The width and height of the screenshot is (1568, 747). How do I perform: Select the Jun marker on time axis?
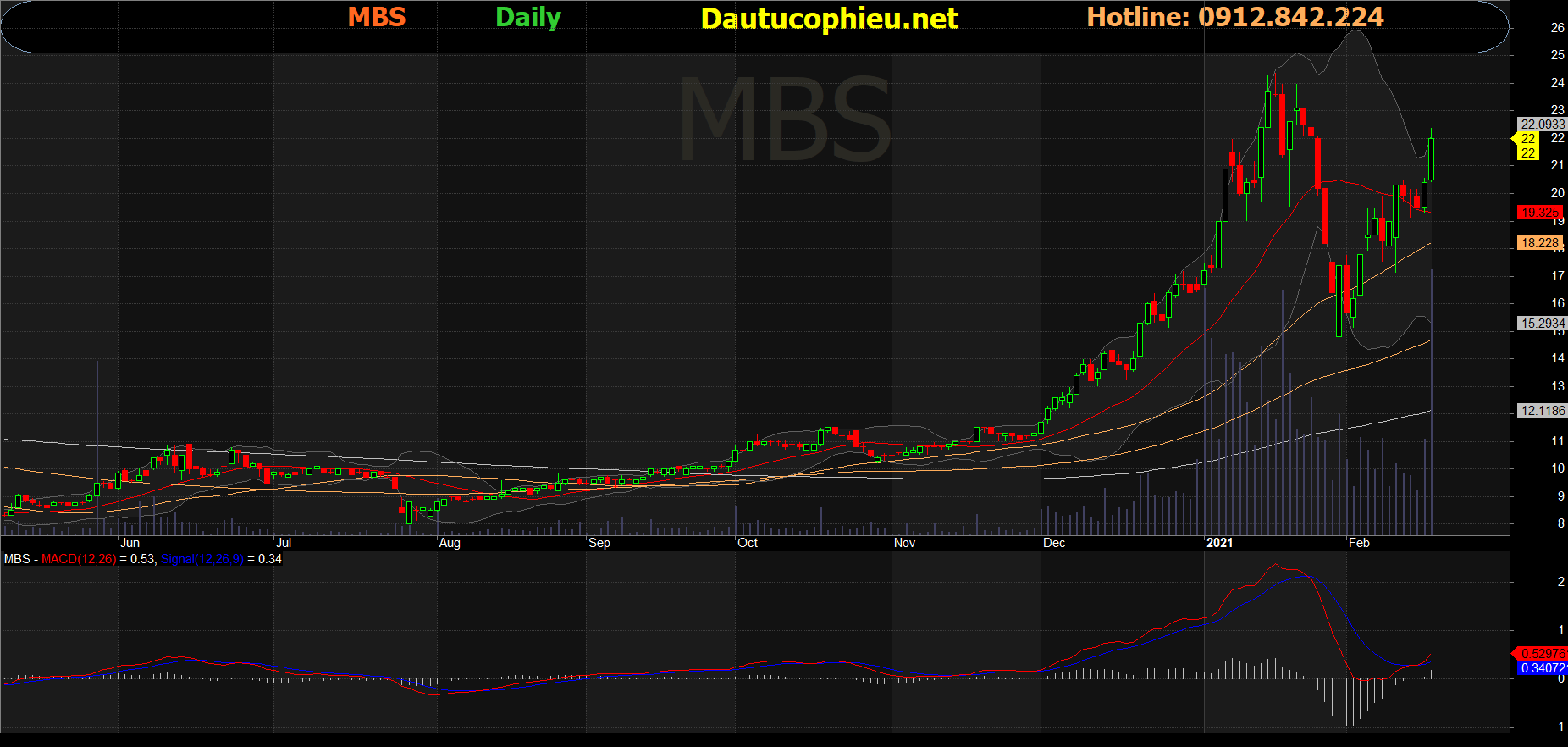tap(130, 543)
